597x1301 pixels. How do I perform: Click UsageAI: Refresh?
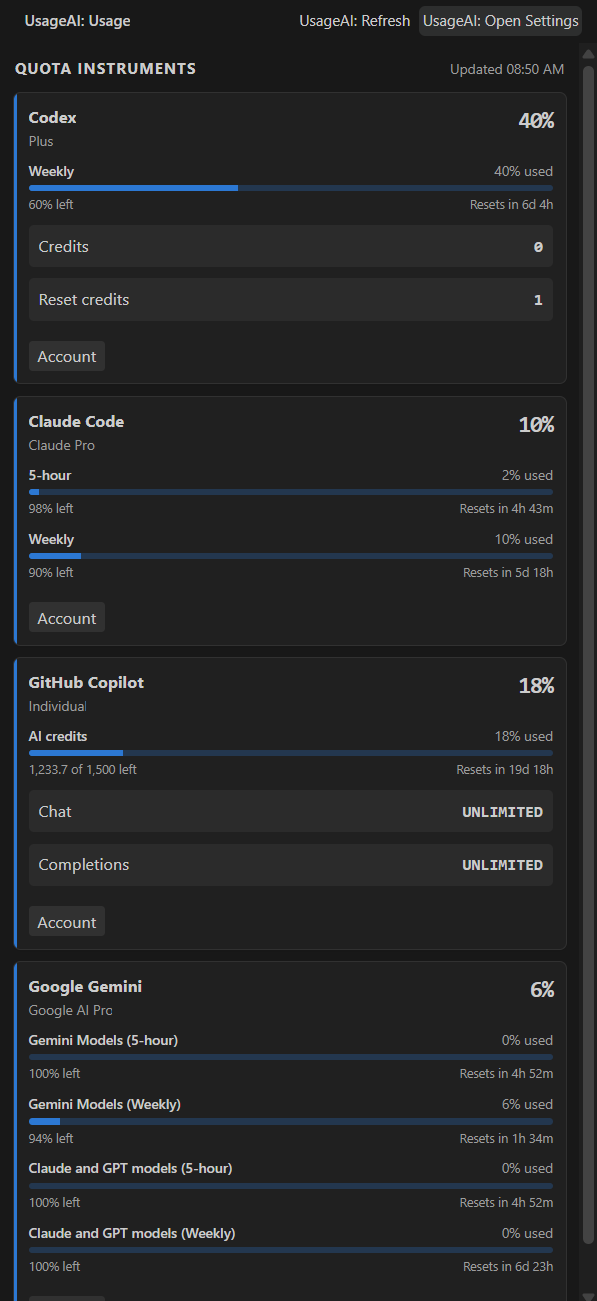[x=354, y=20]
